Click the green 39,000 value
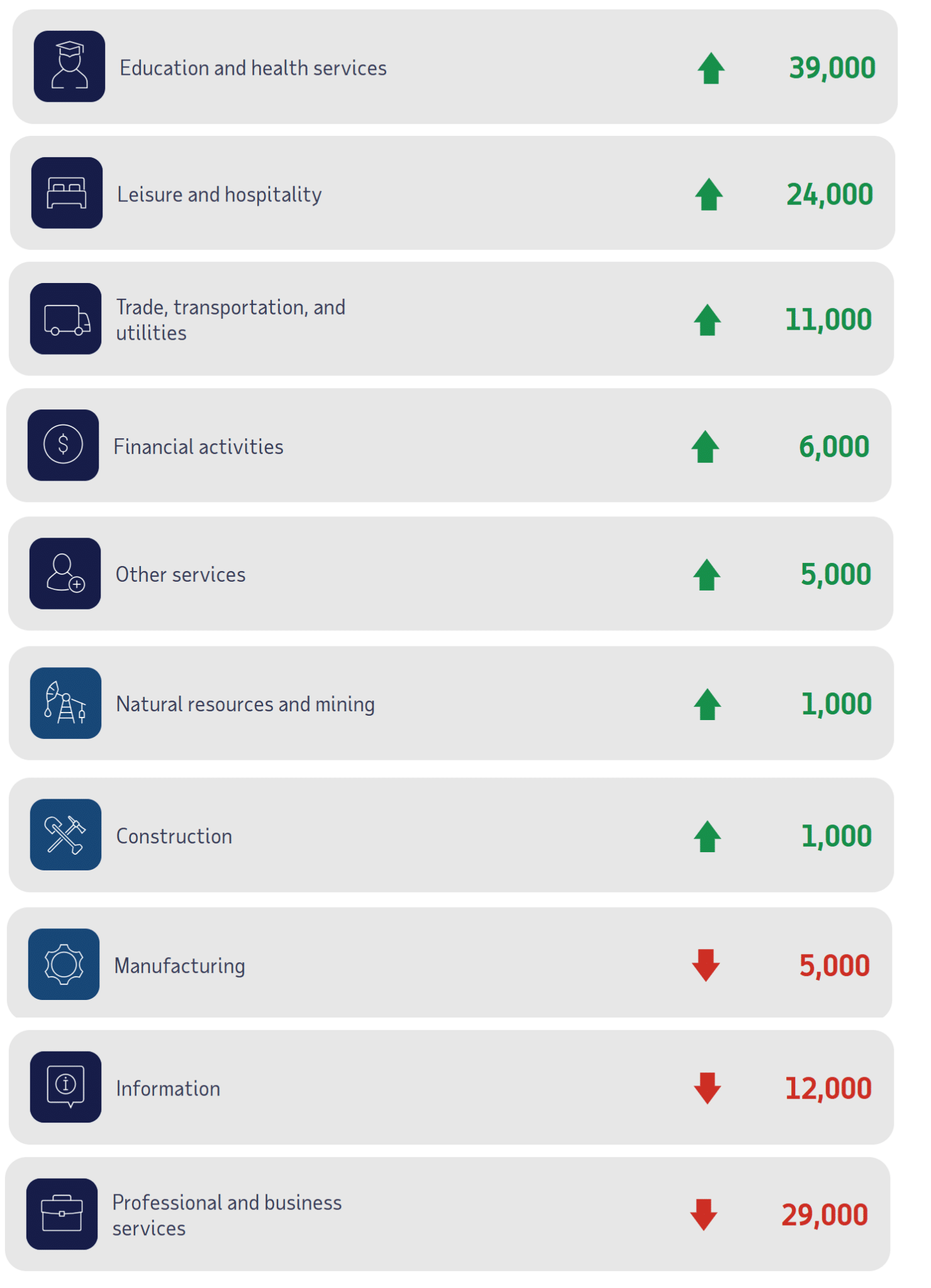The image size is (931, 1288). tap(832, 68)
